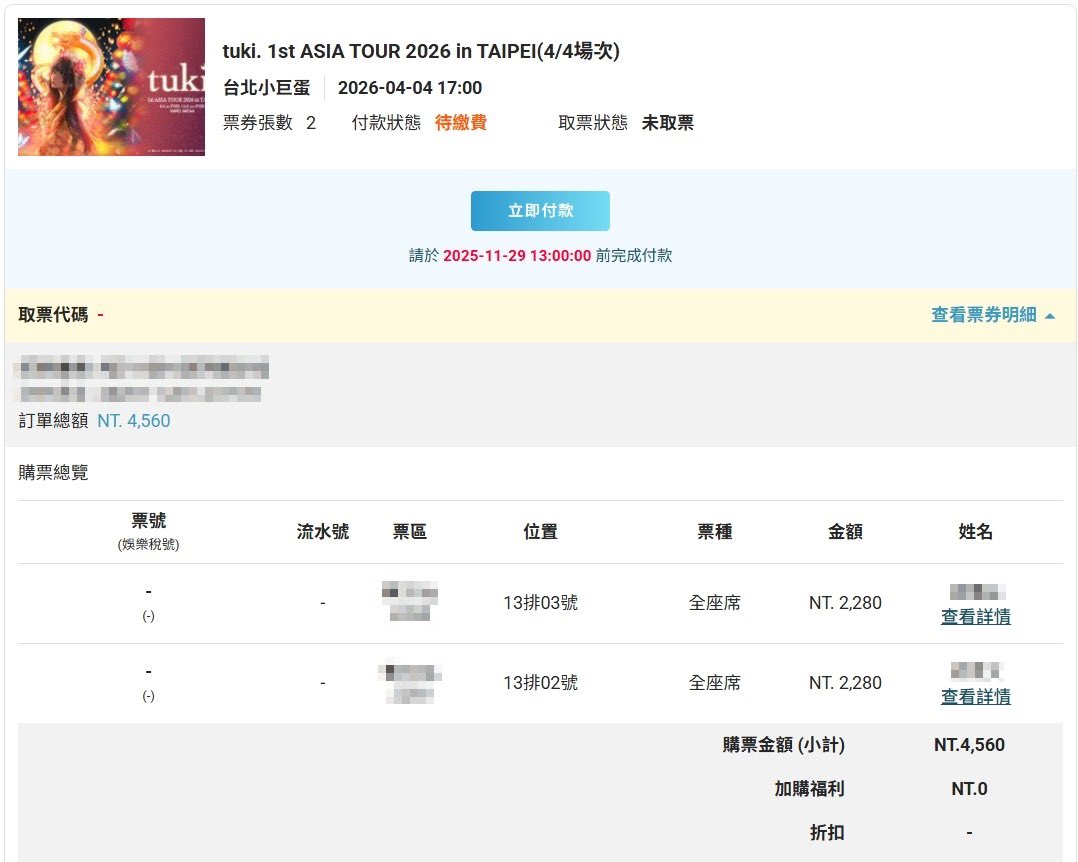Click the 折扣 discount label

[x=826, y=832]
